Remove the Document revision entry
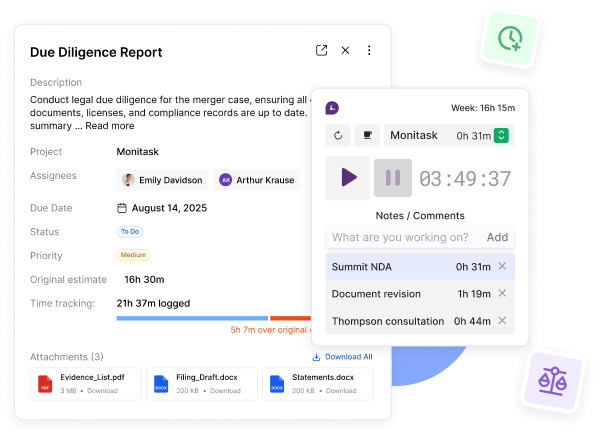This screenshot has width=600, height=438. 502,293
